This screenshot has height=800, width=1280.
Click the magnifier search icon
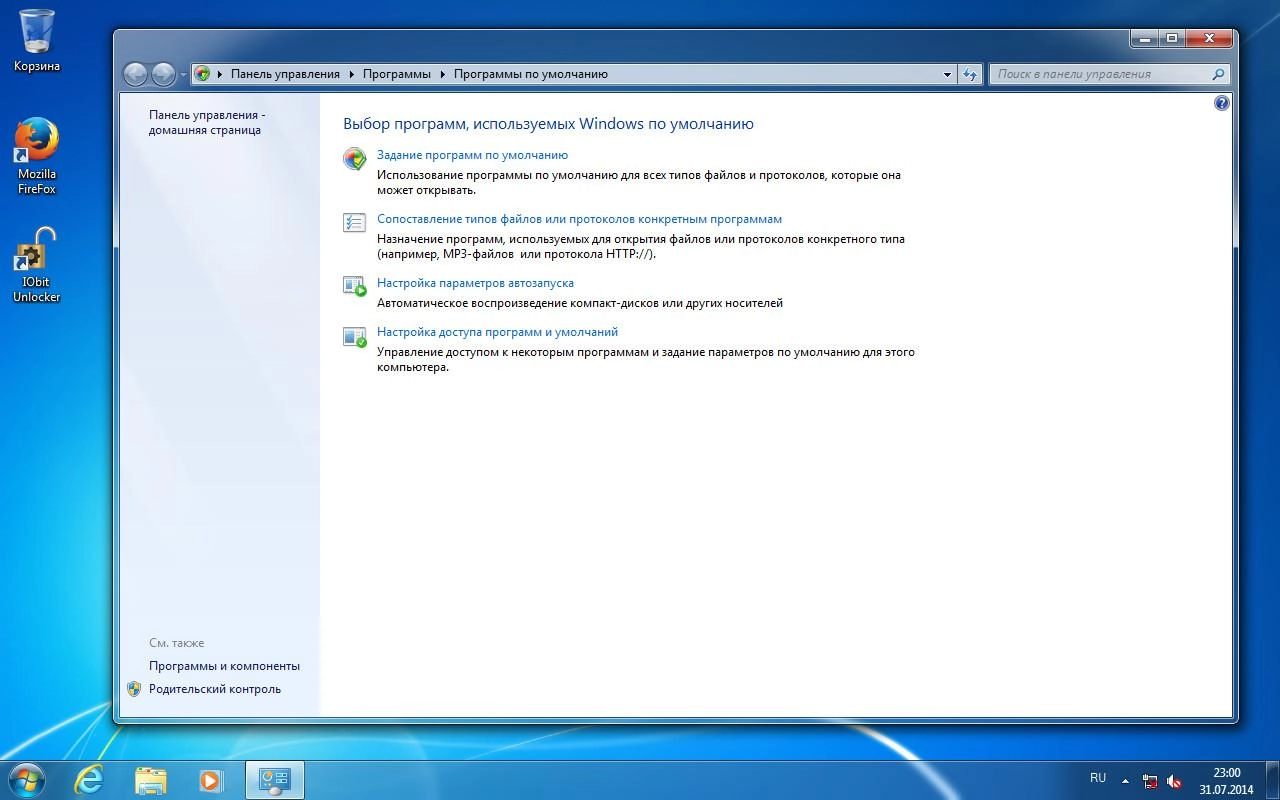point(1218,74)
